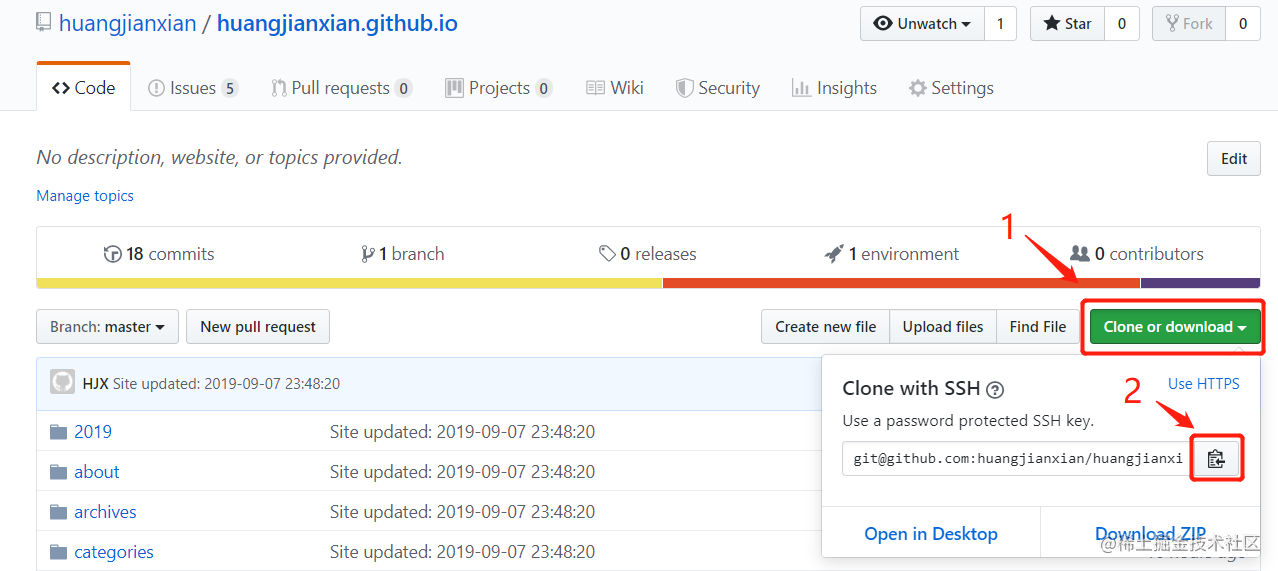Viewport: 1278px width, 571px height.
Task: View the 18 commits history
Action: (159, 254)
